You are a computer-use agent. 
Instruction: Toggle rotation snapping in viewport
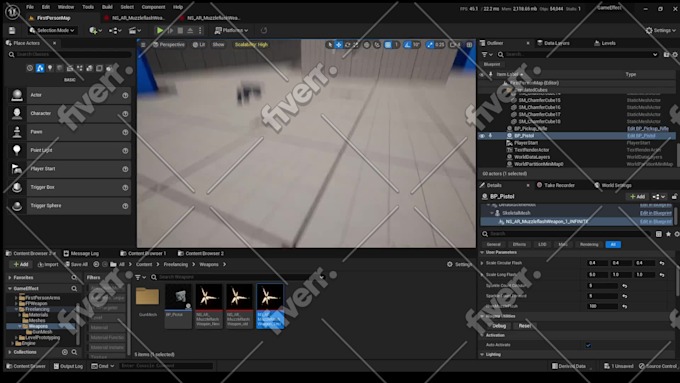click(407, 45)
